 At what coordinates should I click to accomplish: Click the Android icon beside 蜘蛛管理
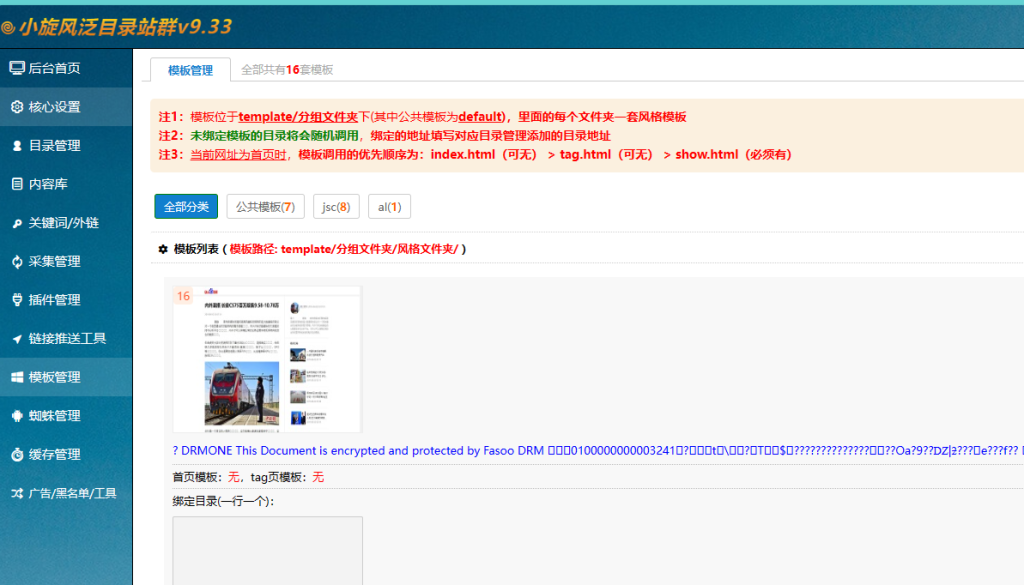[17, 416]
